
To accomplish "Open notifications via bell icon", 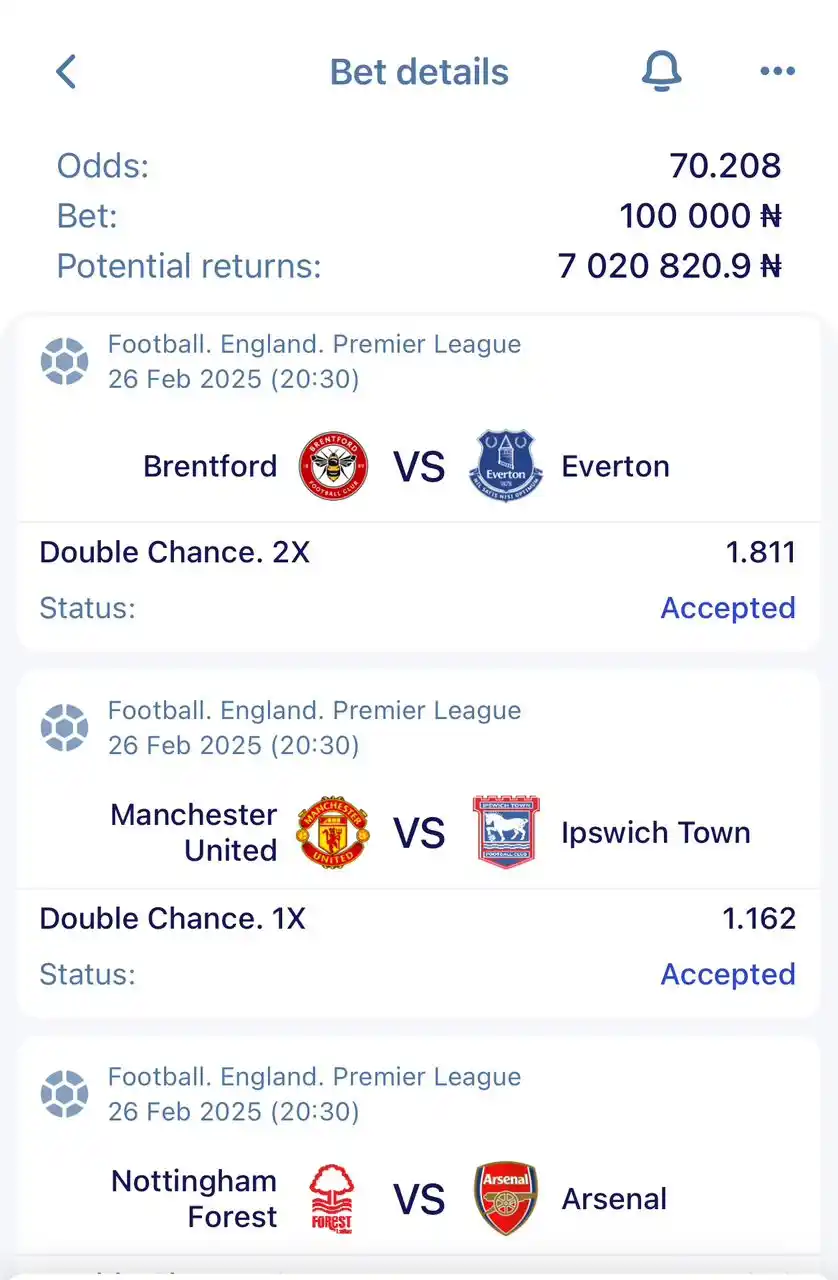I will 661,72.
